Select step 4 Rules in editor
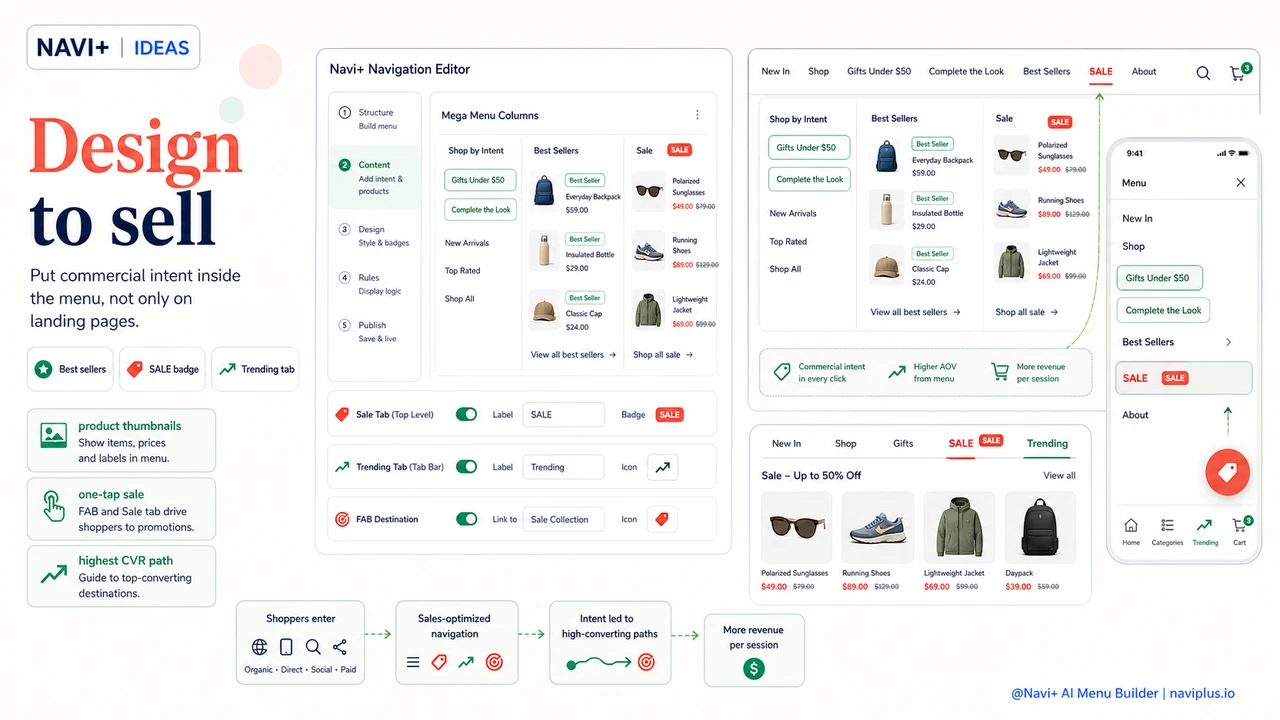 click(375, 284)
